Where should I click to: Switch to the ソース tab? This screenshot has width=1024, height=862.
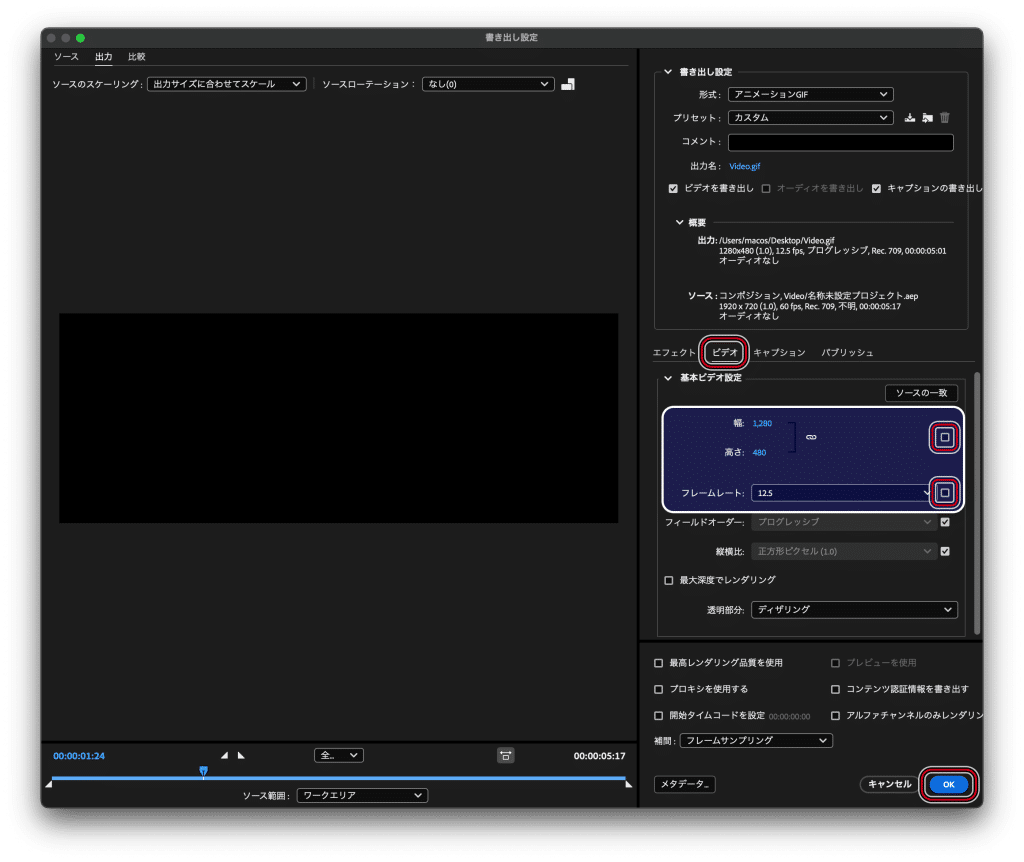click(x=66, y=57)
